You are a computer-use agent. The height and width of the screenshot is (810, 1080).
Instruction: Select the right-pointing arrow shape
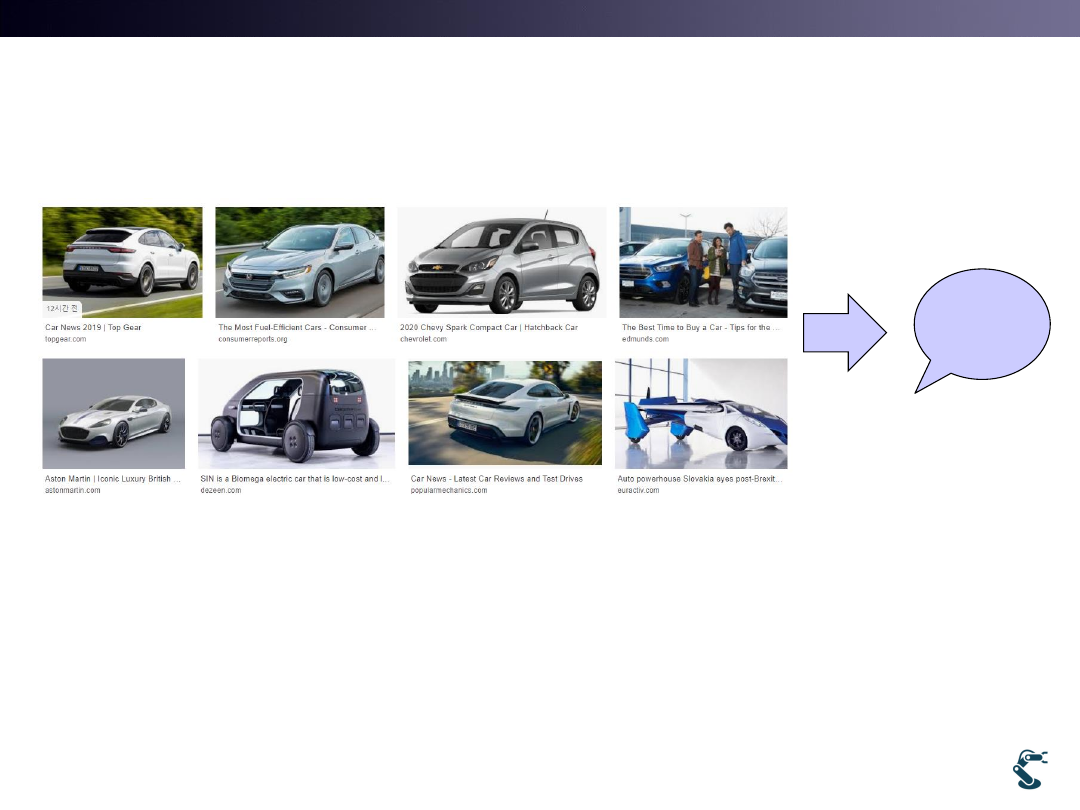[x=844, y=333]
